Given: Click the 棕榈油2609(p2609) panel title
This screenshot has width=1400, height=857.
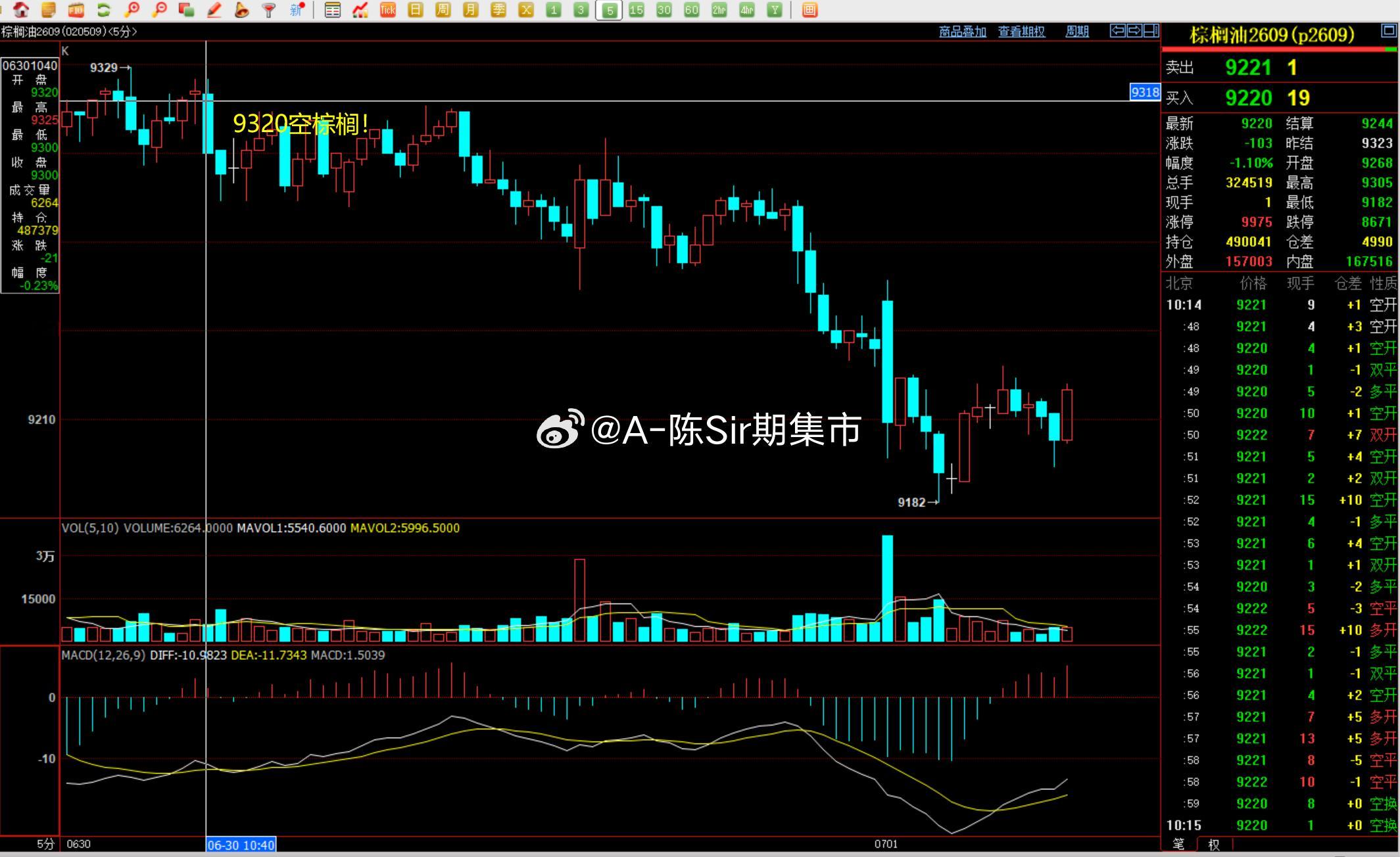Looking at the screenshot, I should [x=1272, y=35].
